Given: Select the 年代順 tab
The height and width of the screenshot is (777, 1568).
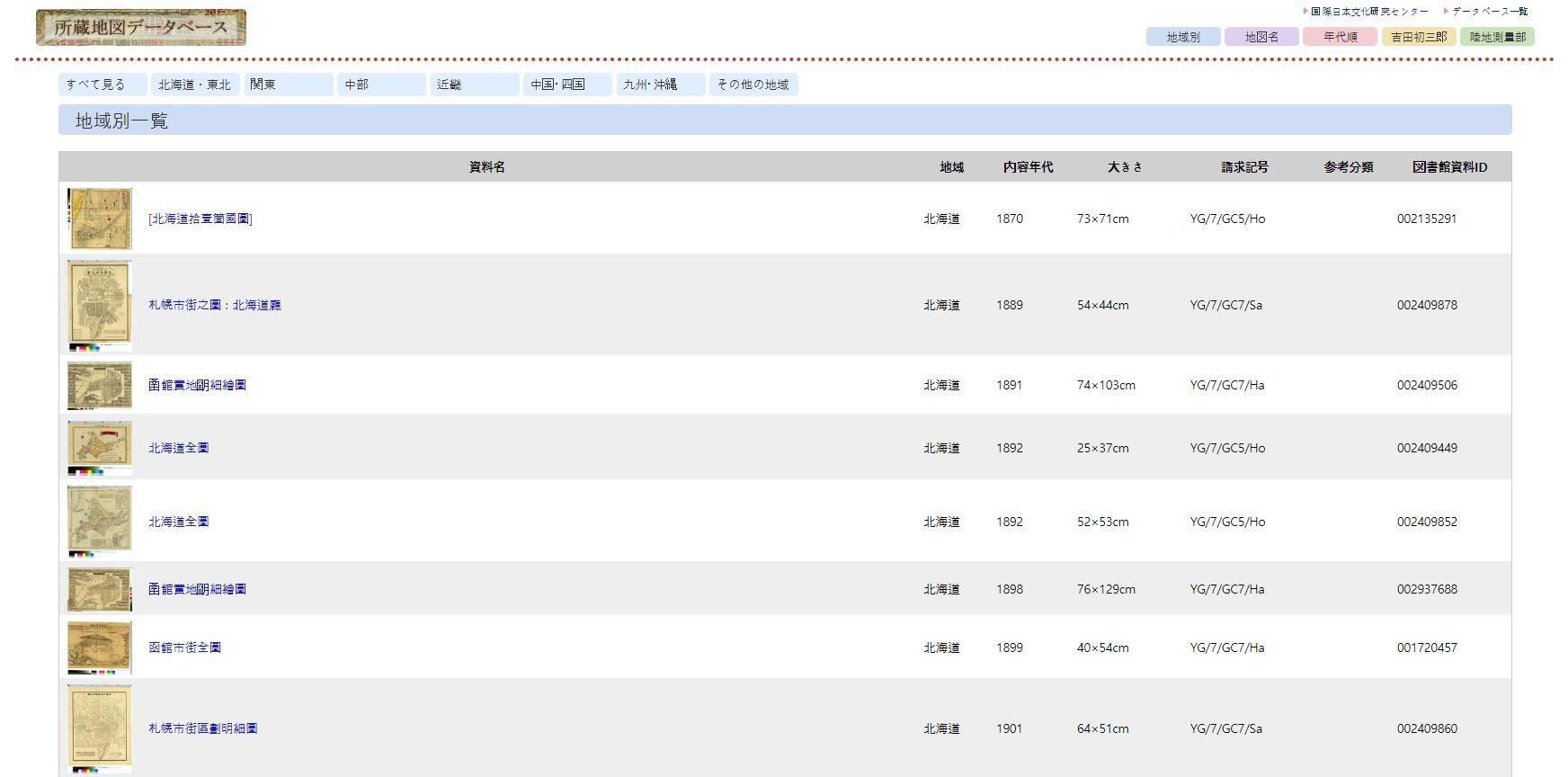Looking at the screenshot, I should (1340, 37).
